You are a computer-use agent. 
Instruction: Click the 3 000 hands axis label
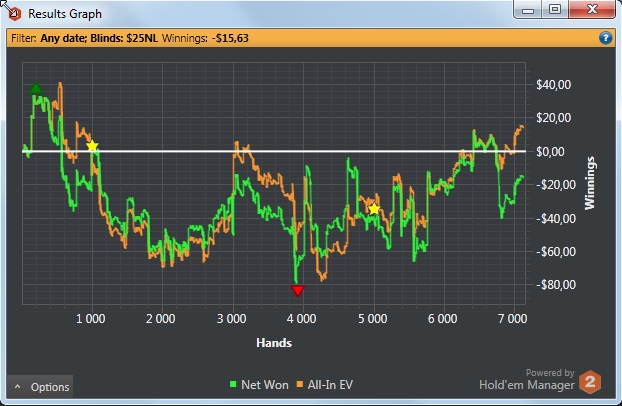pos(231,319)
